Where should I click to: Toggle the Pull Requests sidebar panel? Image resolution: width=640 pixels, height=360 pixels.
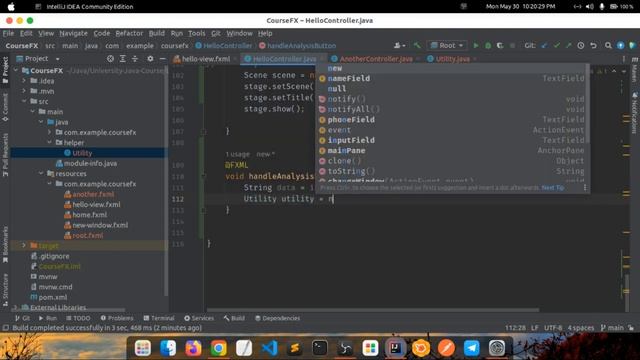tap(5, 155)
